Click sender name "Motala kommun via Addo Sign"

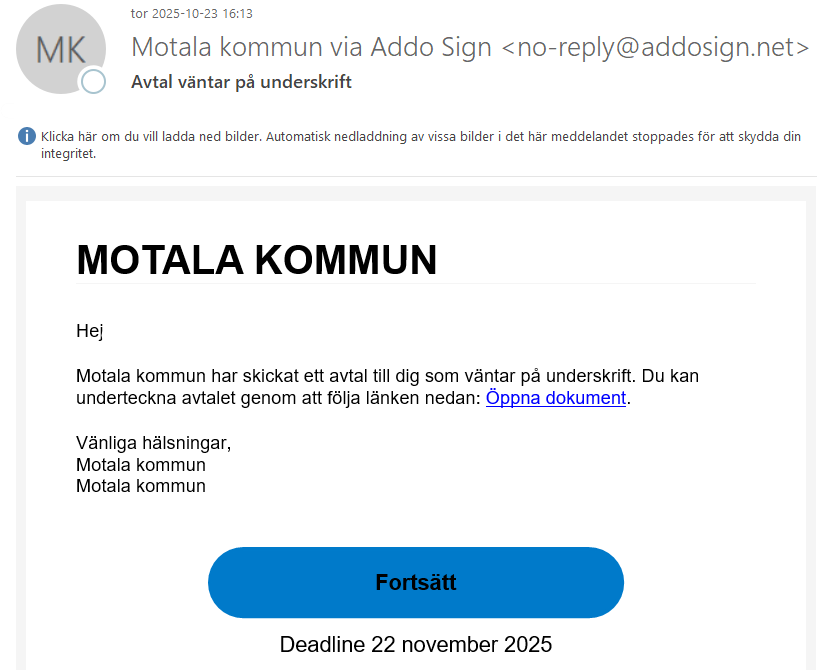point(312,47)
